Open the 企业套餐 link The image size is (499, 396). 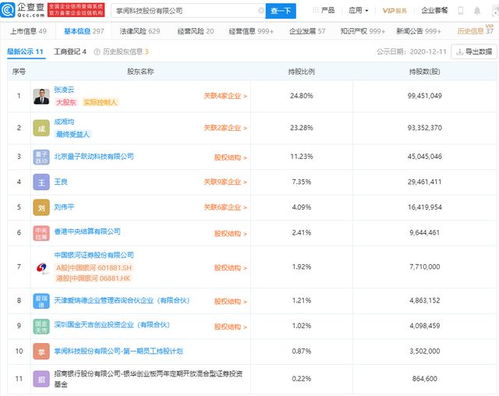click(434, 10)
